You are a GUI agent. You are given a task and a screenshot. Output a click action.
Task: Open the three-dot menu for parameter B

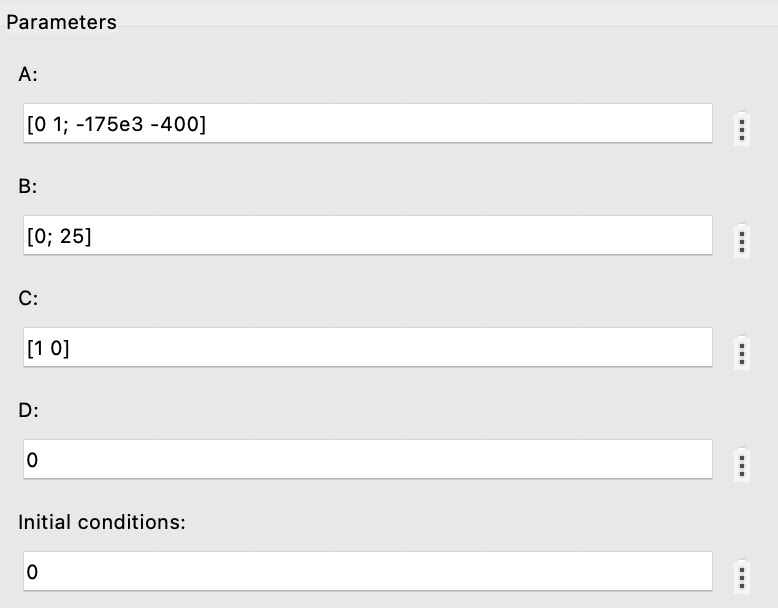tap(741, 241)
